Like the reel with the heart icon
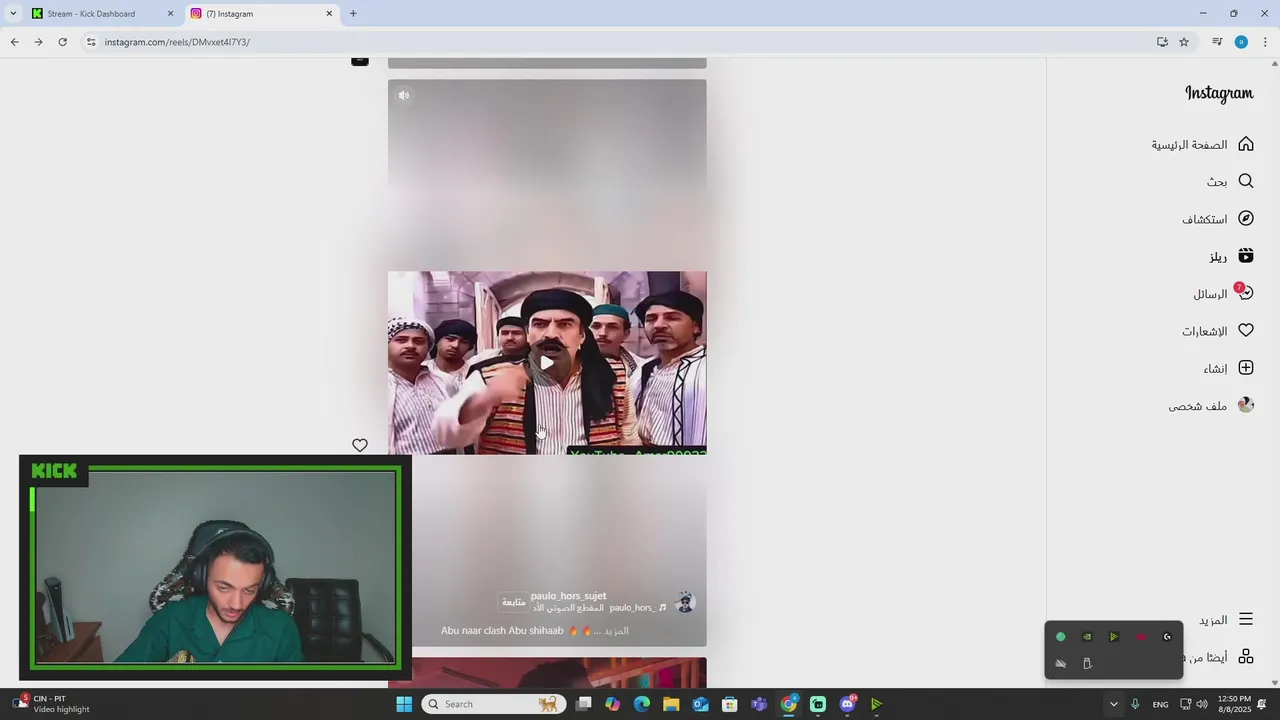The height and width of the screenshot is (720, 1280). [x=360, y=445]
